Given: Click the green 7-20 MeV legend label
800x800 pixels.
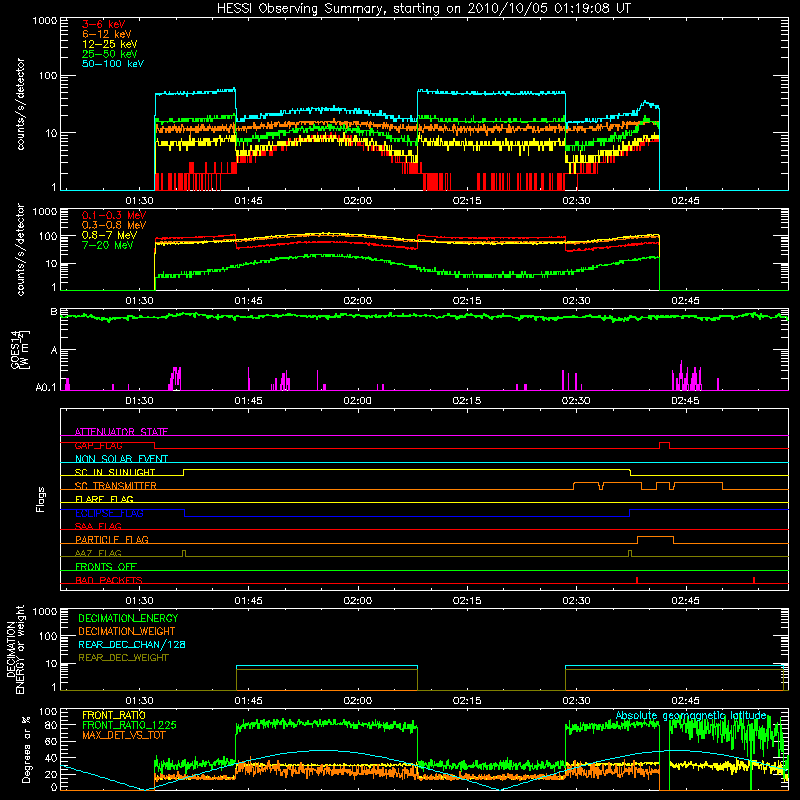Looking at the screenshot, I should [x=108, y=245].
